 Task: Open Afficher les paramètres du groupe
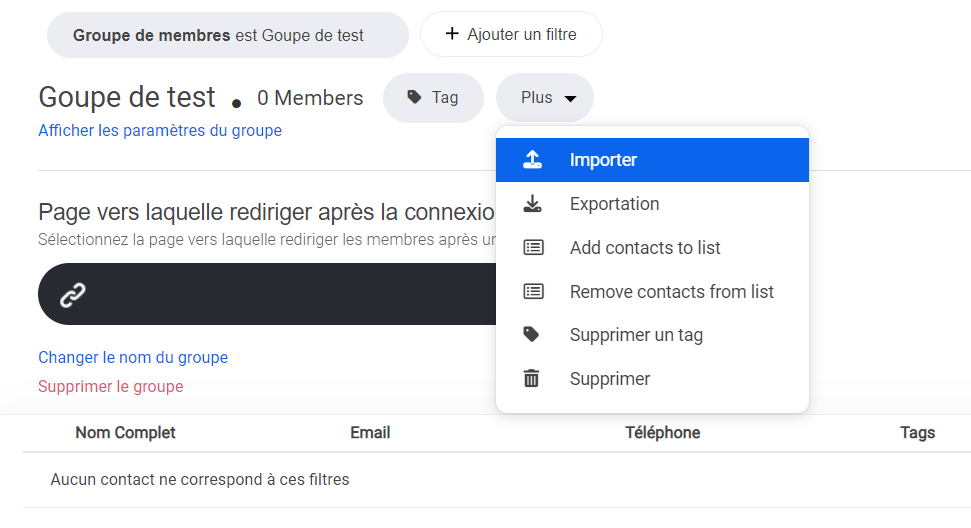160,131
